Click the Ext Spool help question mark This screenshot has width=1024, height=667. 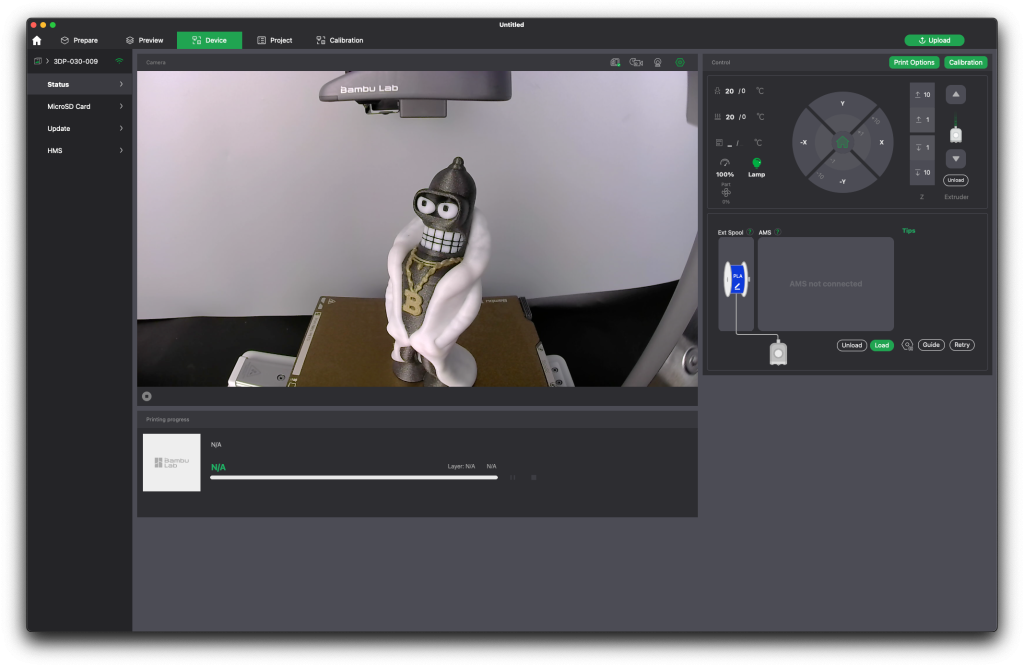(x=750, y=232)
